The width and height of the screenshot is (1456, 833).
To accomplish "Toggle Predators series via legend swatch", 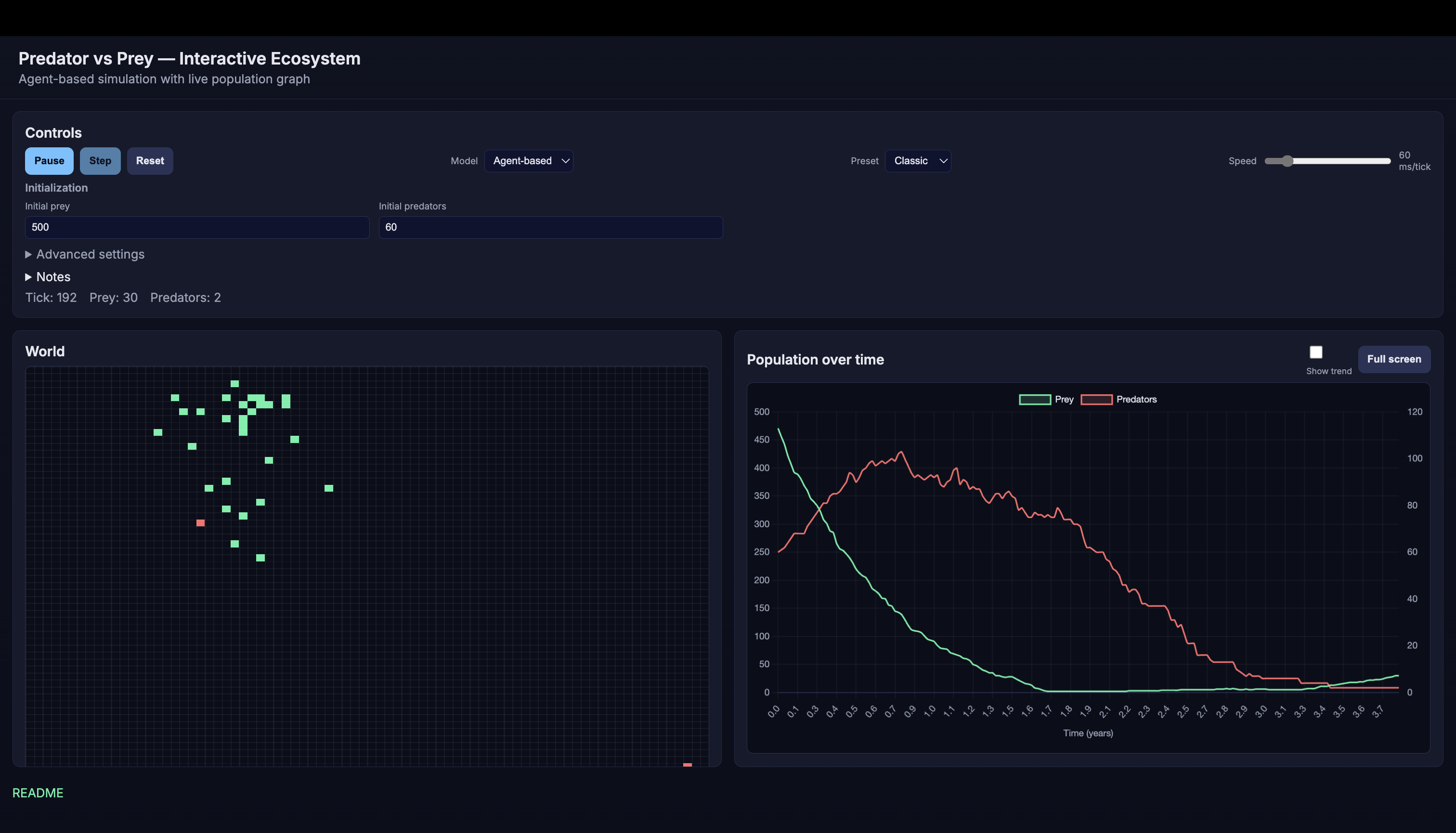I will 1096,399.
